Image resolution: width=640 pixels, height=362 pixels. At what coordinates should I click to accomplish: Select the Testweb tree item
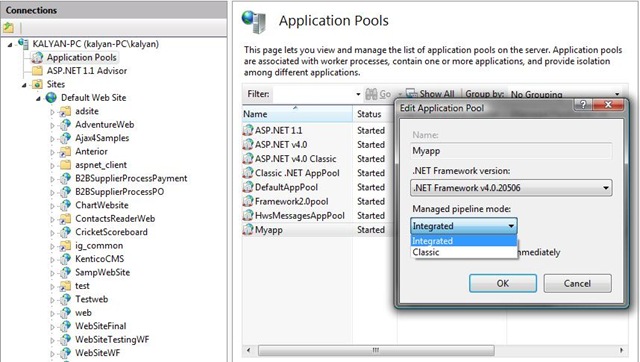91,299
